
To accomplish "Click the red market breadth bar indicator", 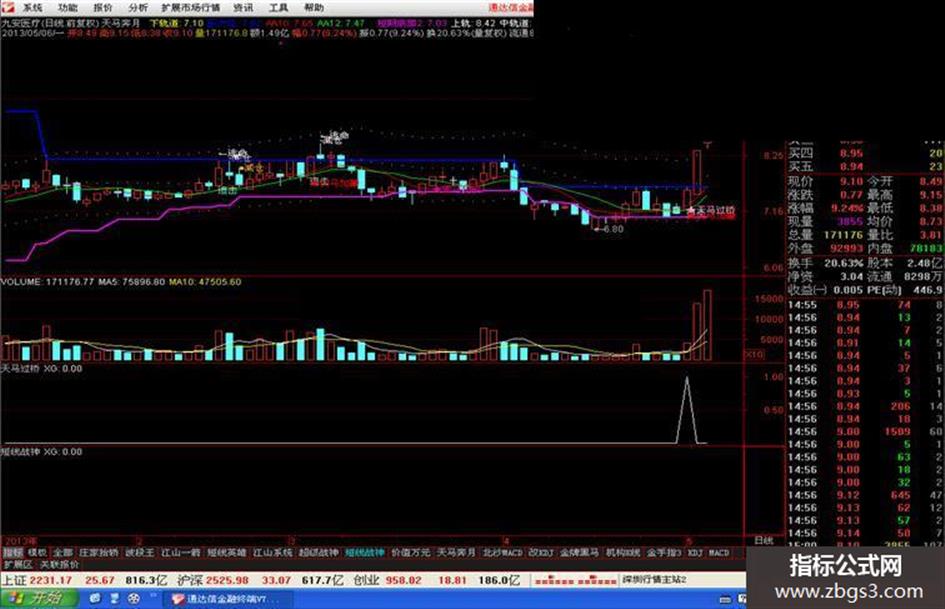I will click(576, 581).
